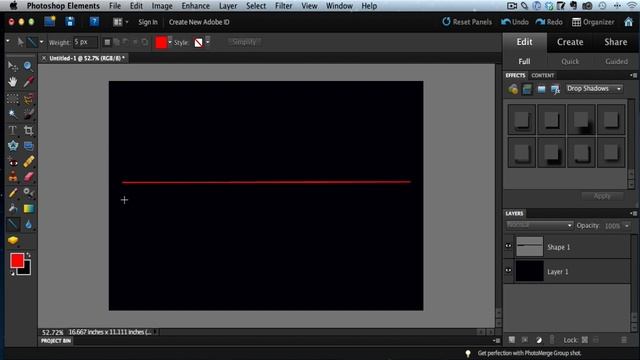Image resolution: width=640 pixels, height=360 pixels.
Task: Hide the Shape 1 layer
Action: tap(508, 246)
